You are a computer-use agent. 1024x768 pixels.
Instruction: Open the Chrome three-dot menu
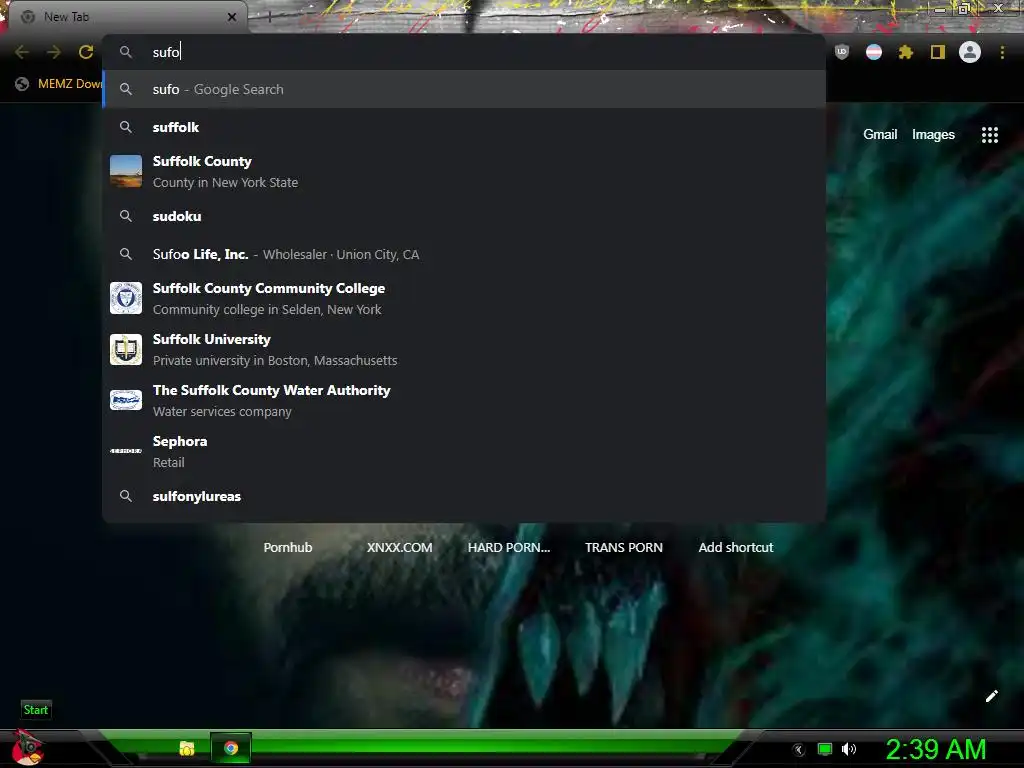coord(1002,52)
